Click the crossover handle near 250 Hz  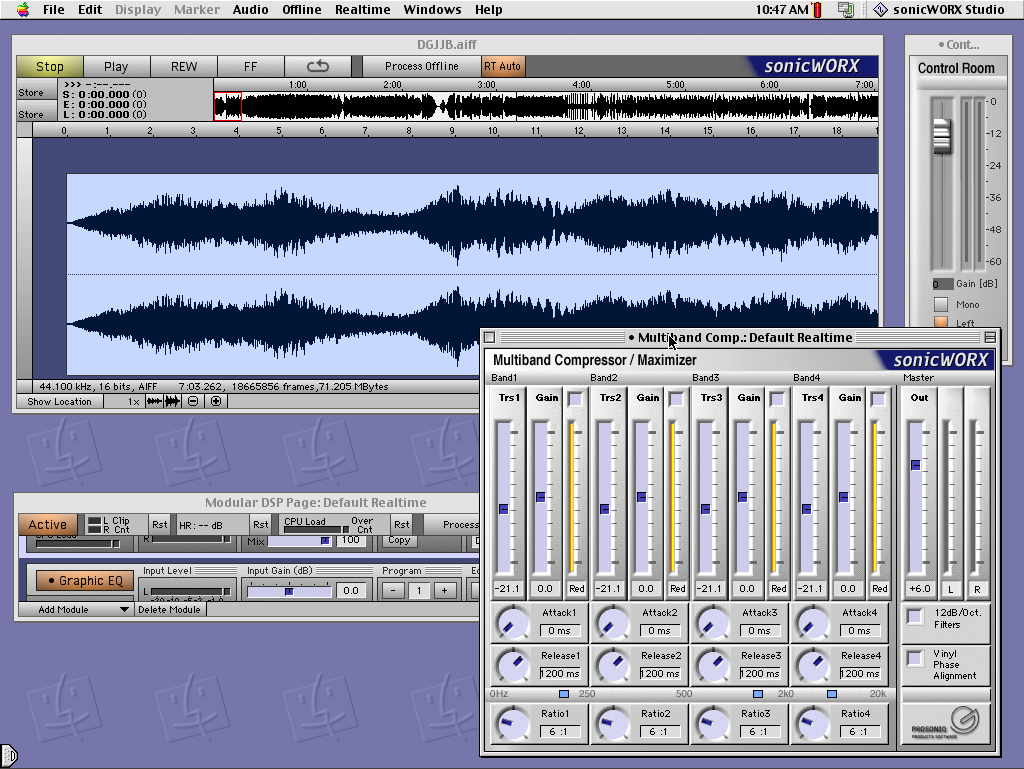(564, 694)
